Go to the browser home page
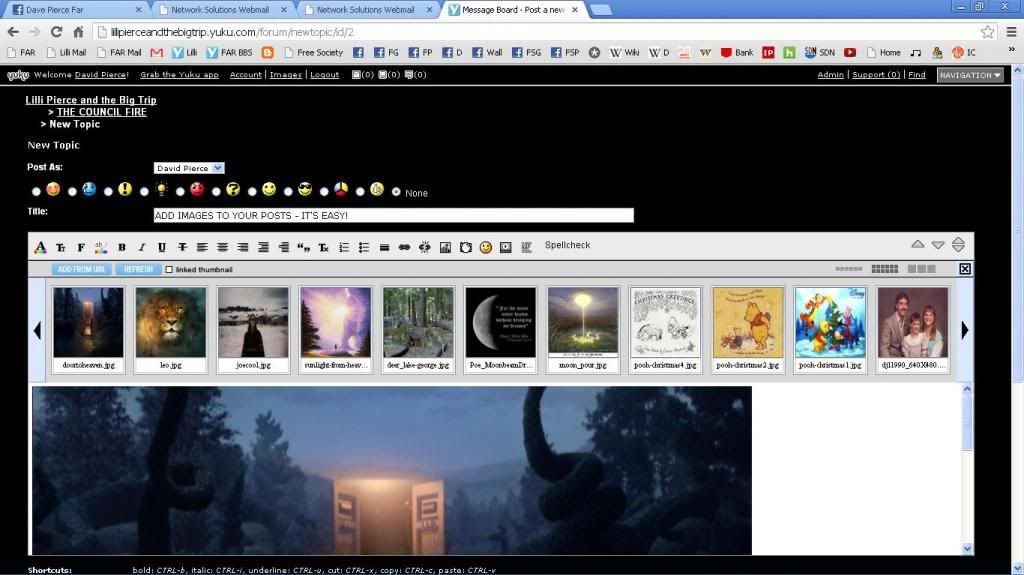 [78, 31]
